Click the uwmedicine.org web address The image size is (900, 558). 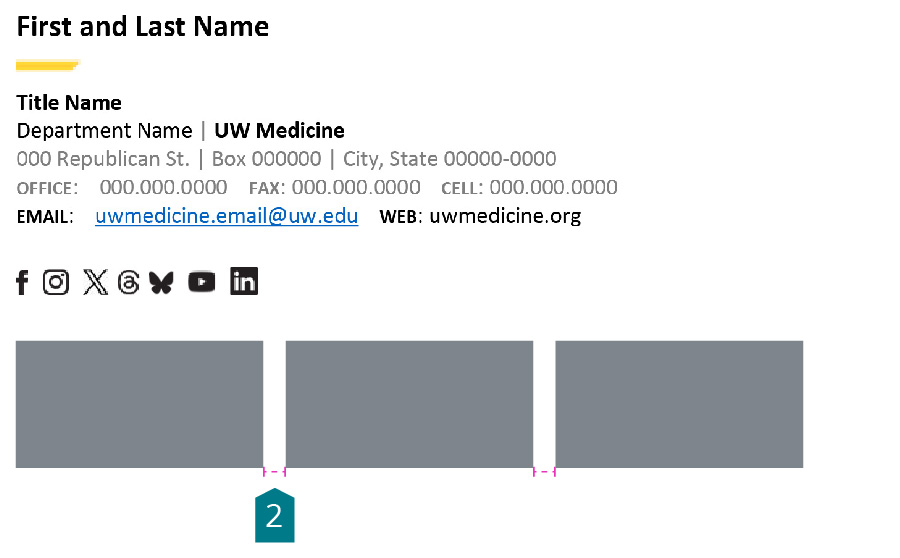(505, 216)
